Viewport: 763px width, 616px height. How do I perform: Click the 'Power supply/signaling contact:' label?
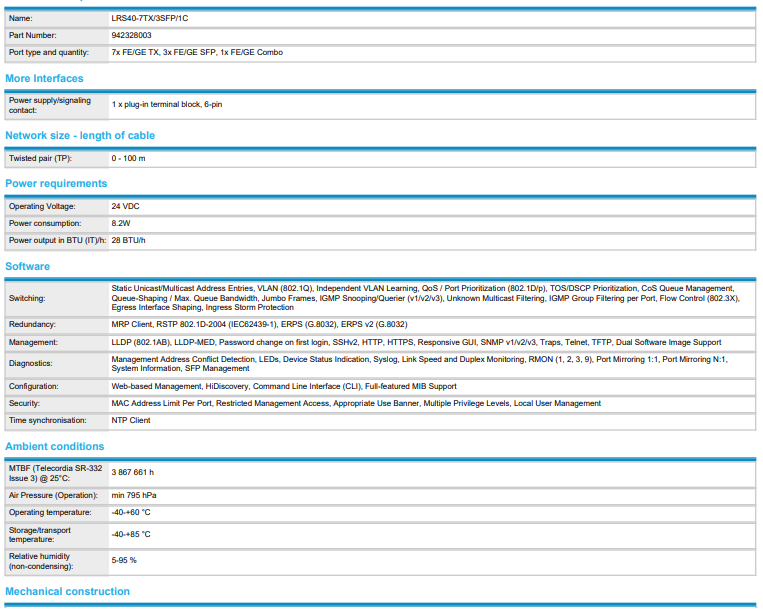pos(50,105)
